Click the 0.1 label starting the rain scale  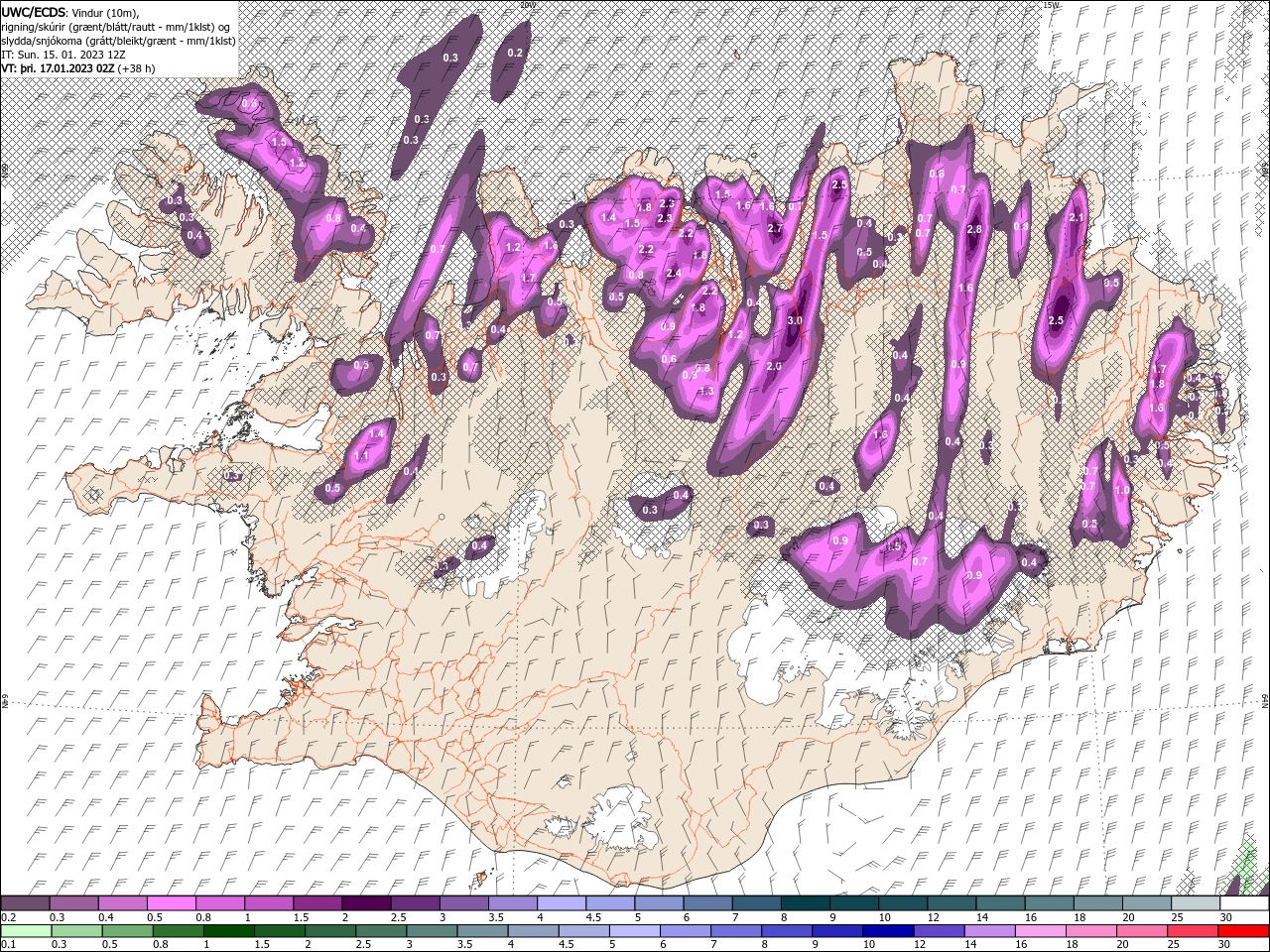tap(9, 945)
